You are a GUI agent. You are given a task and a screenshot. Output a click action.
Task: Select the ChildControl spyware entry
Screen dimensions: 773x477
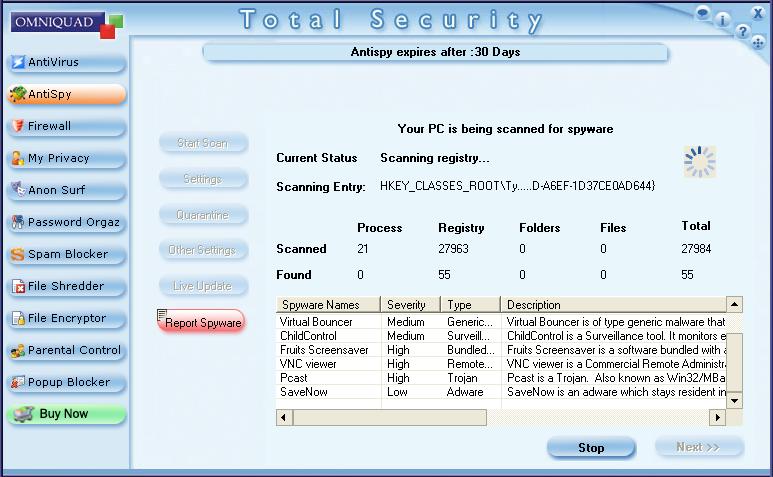501,336
